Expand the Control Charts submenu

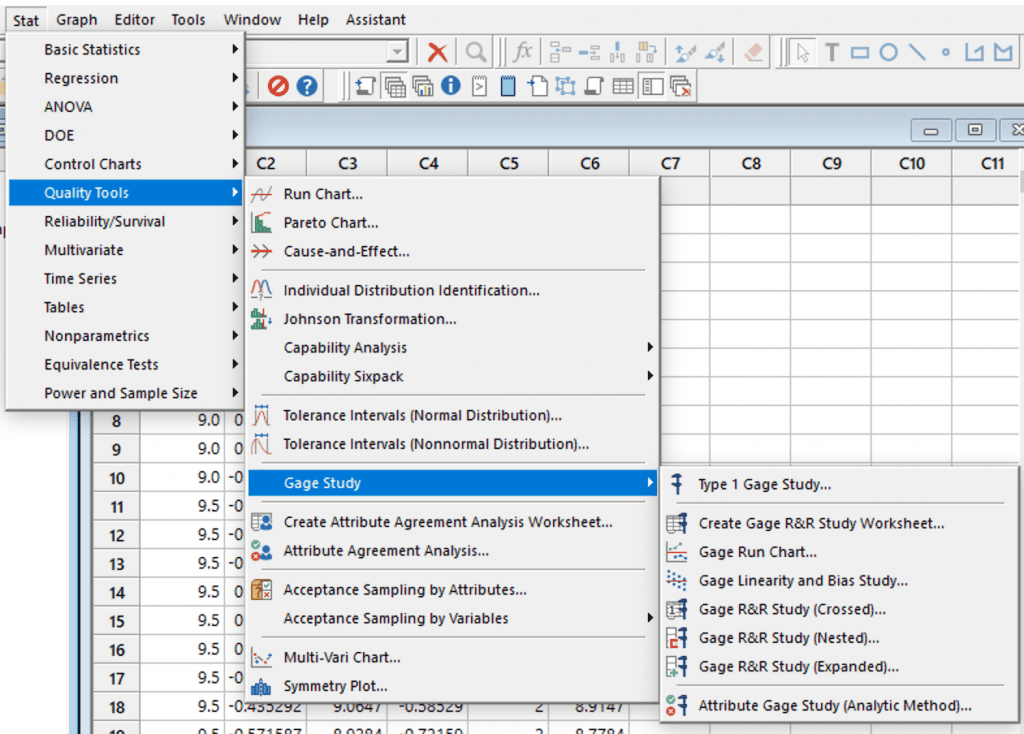[x=125, y=165]
